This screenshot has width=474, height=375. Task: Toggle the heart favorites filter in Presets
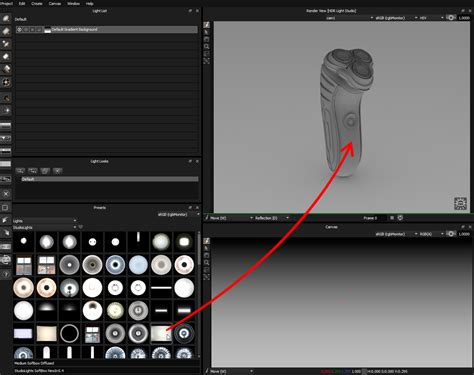[x=81, y=227]
